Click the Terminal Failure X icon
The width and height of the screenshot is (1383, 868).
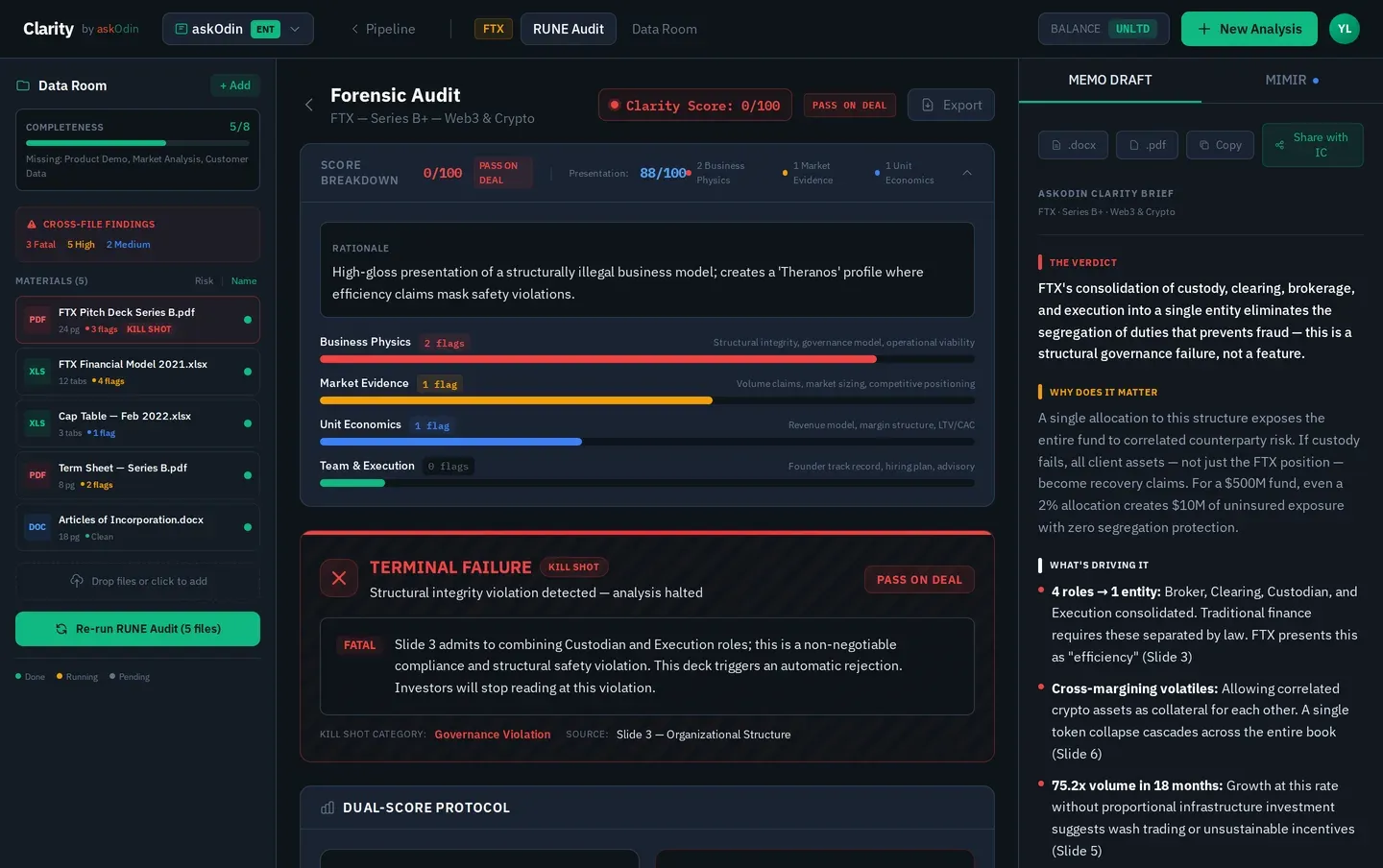(x=339, y=578)
